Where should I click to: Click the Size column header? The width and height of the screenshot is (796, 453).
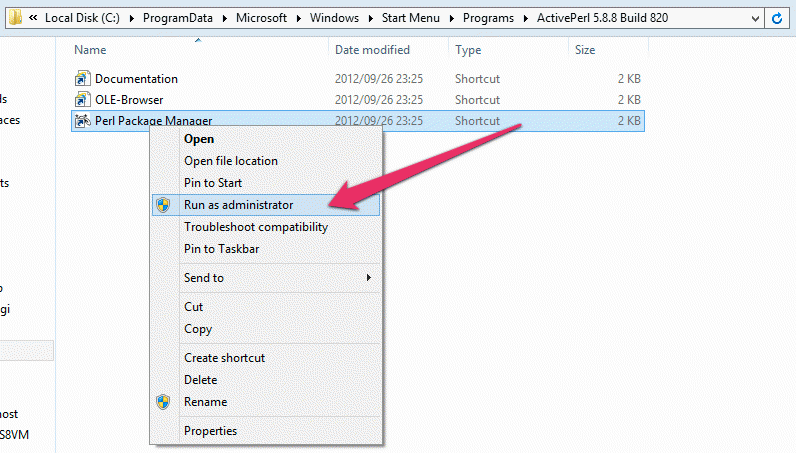click(585, 50)
